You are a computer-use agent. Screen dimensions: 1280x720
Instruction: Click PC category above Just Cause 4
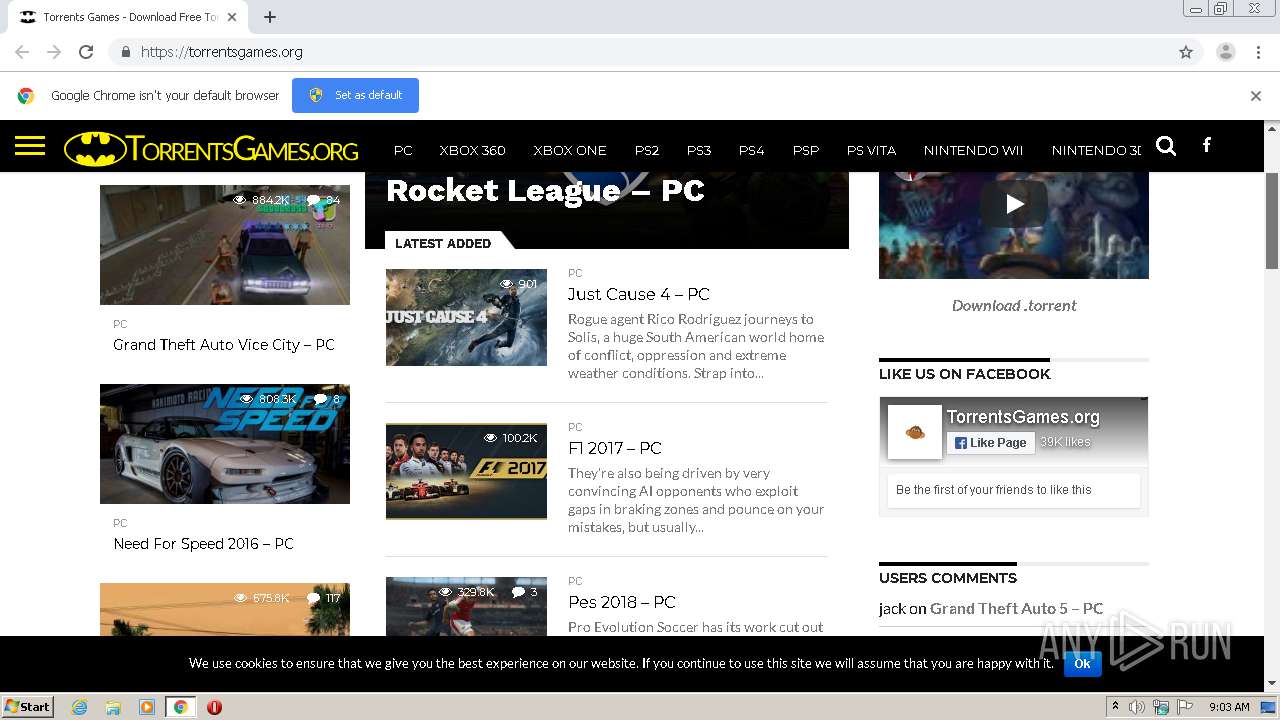[x=575, y=273]
